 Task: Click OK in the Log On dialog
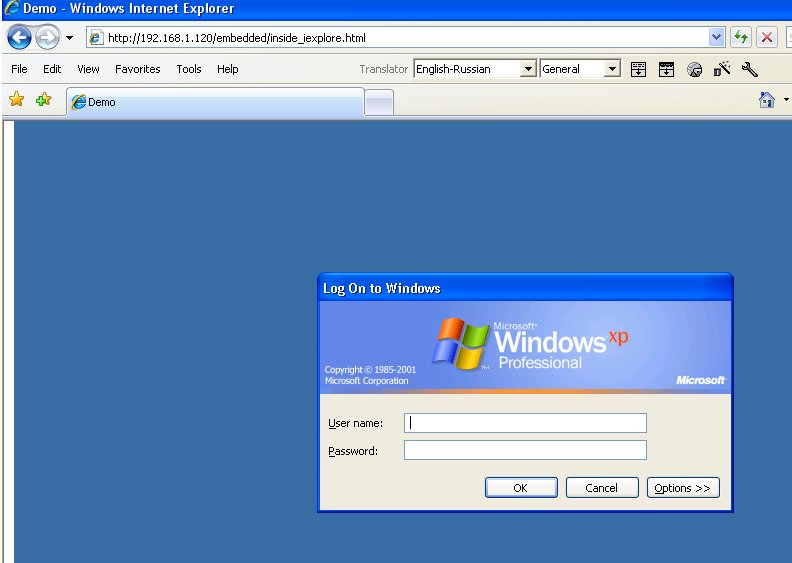[x=521, y=488]
